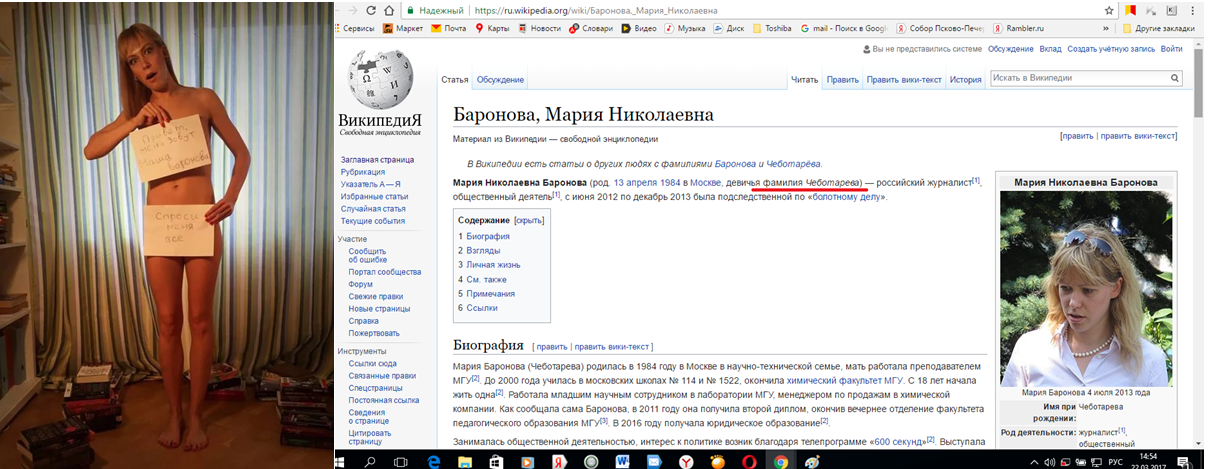This screenshot has height=469, width=1209.
Task: Open the Править вики-текст tab
Action: (x=904, y=80)
